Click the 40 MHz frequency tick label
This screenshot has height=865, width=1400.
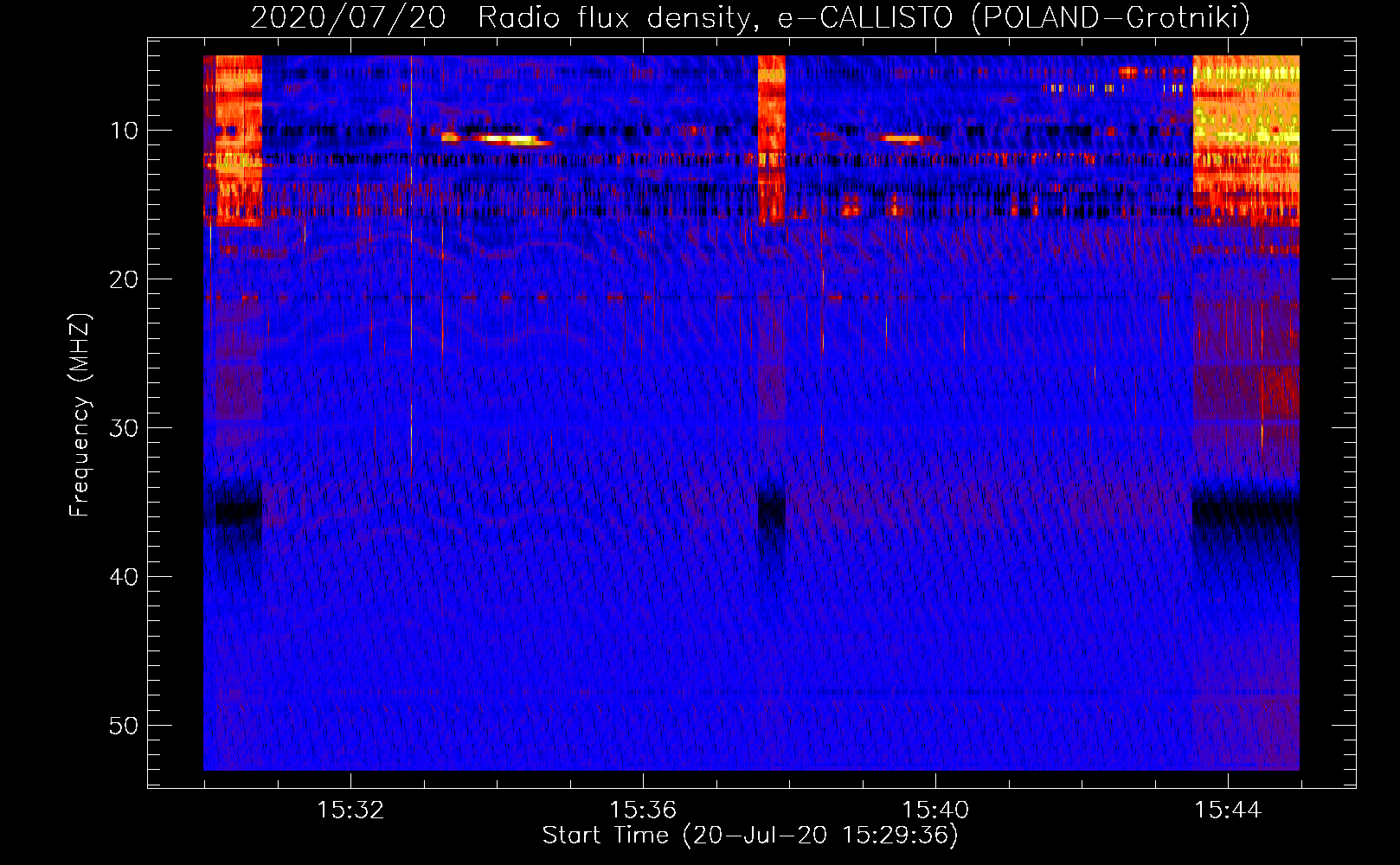coord(125,577)
